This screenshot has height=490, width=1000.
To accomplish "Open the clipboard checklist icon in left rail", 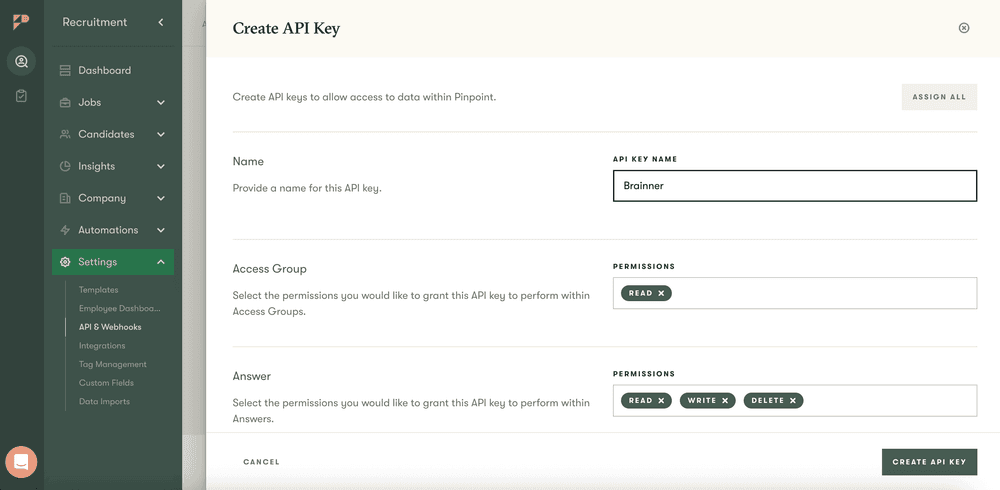I will pyautogui.click(x=21, y=96).
